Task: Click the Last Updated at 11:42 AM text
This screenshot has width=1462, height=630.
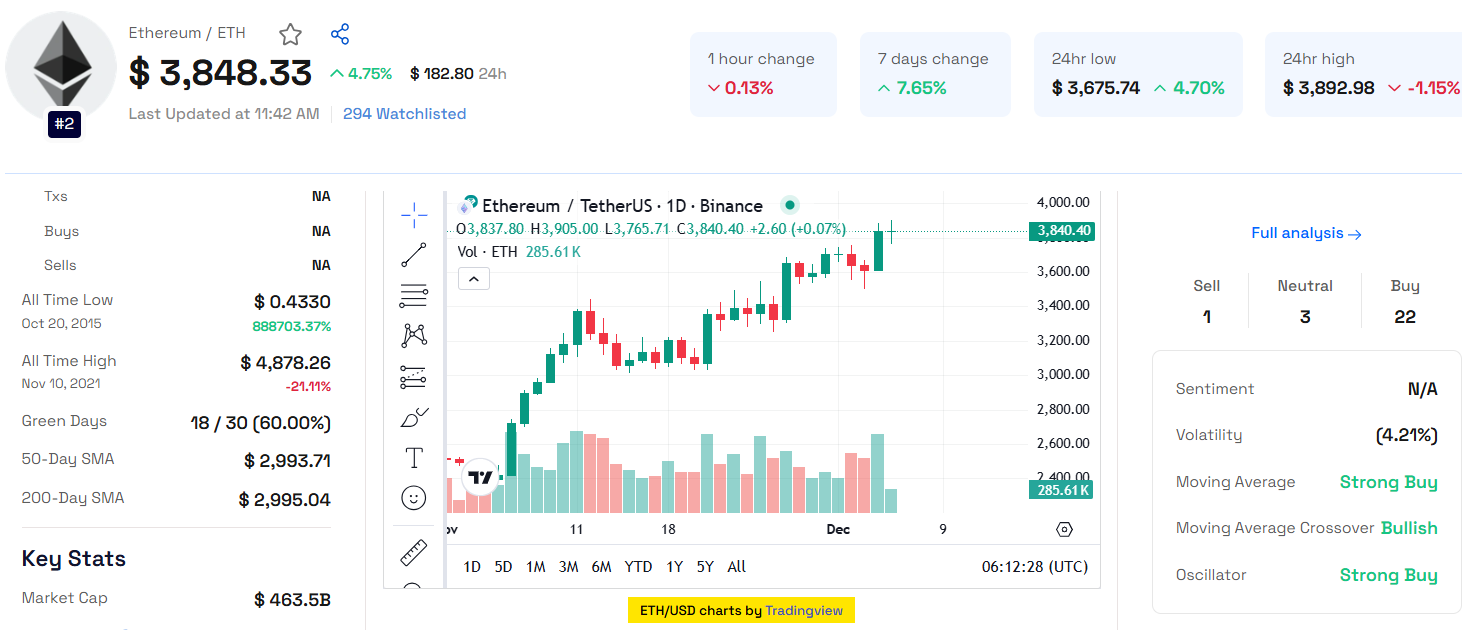Action: 224,114
